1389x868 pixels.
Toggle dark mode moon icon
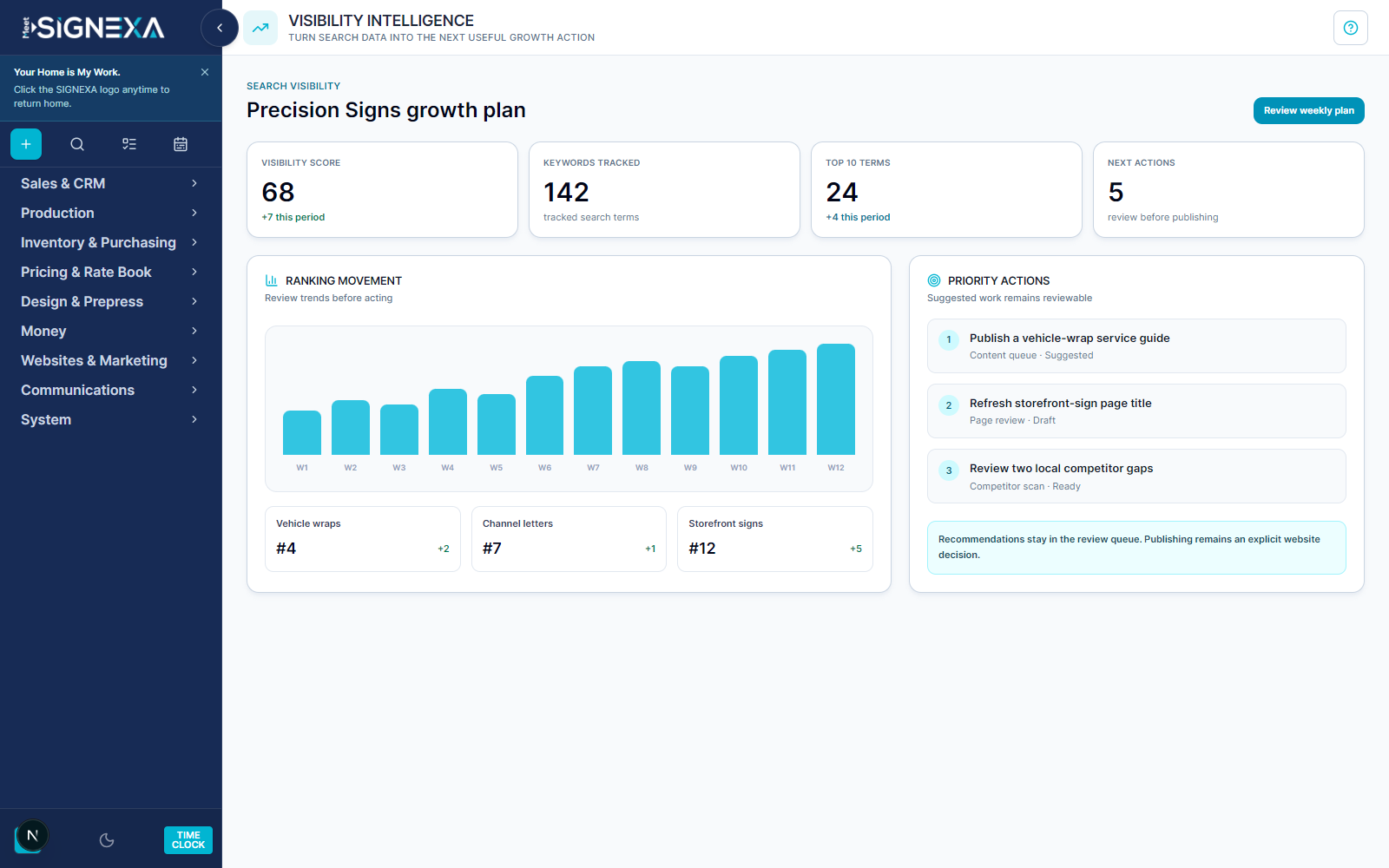pyautogui.click(x=107, y=840)
